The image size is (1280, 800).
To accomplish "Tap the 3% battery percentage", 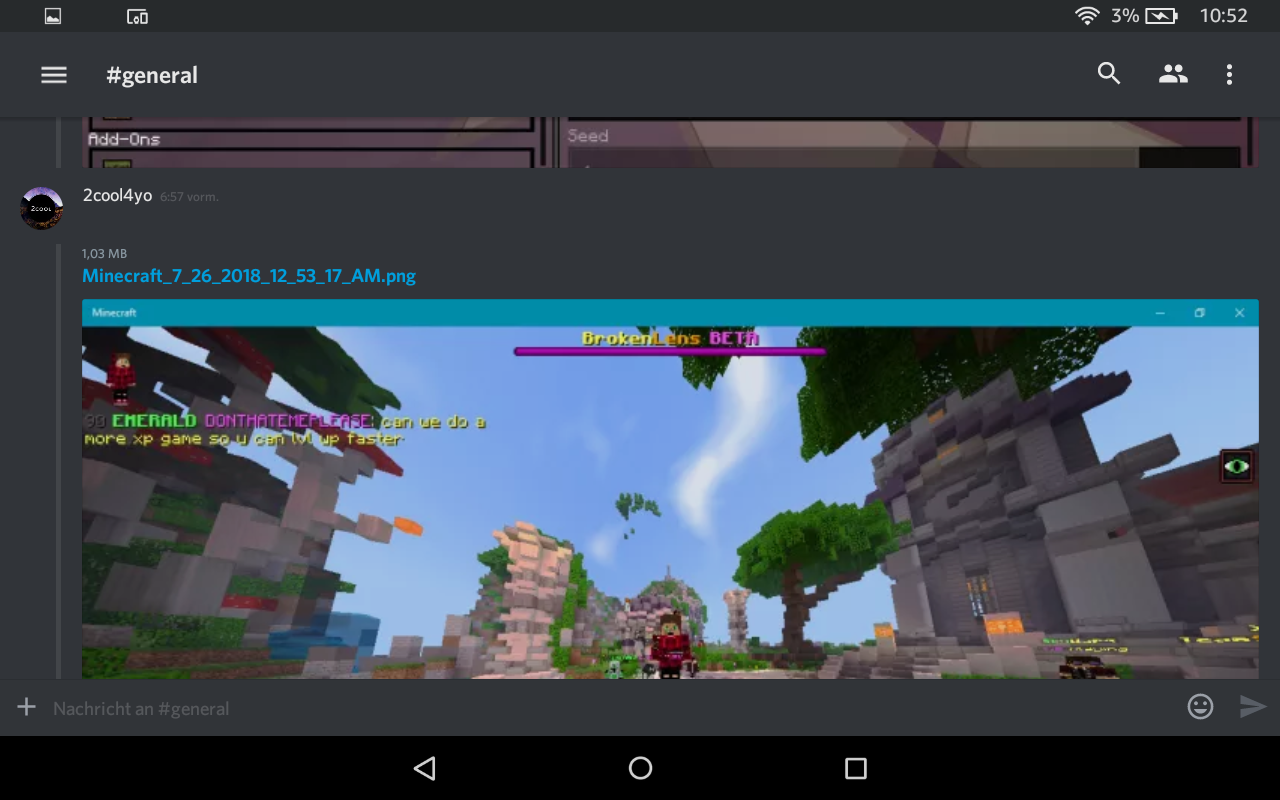I will tap(1125, 16).
